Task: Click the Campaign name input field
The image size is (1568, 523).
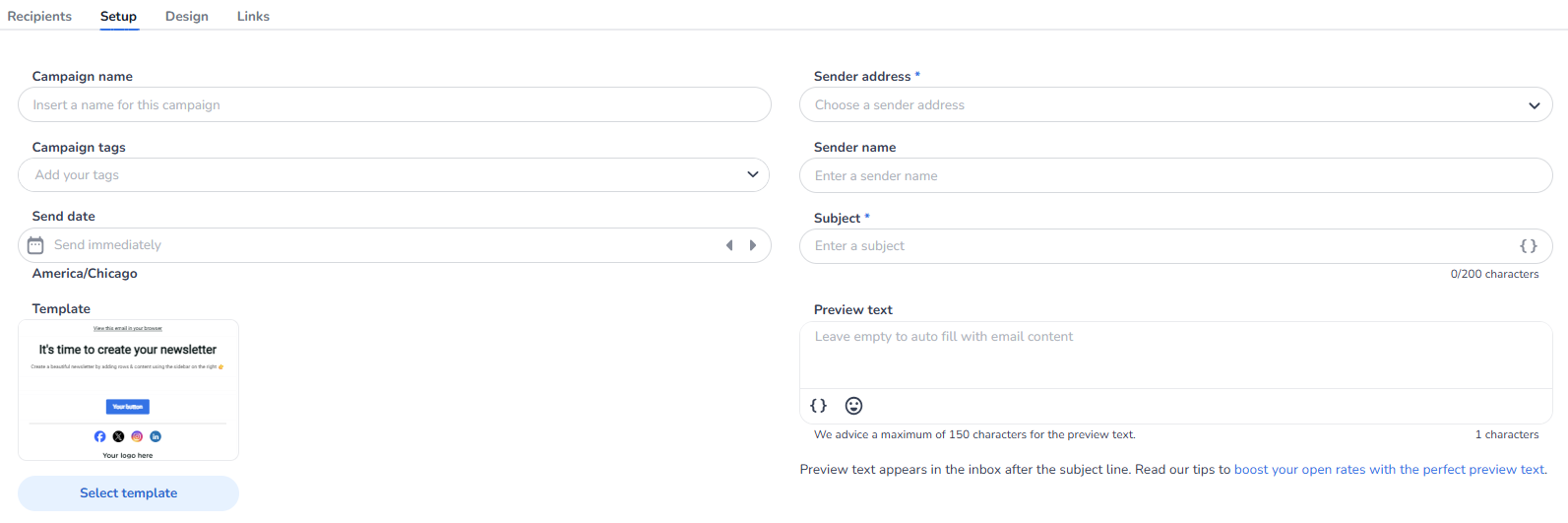Action: (394, 105)
